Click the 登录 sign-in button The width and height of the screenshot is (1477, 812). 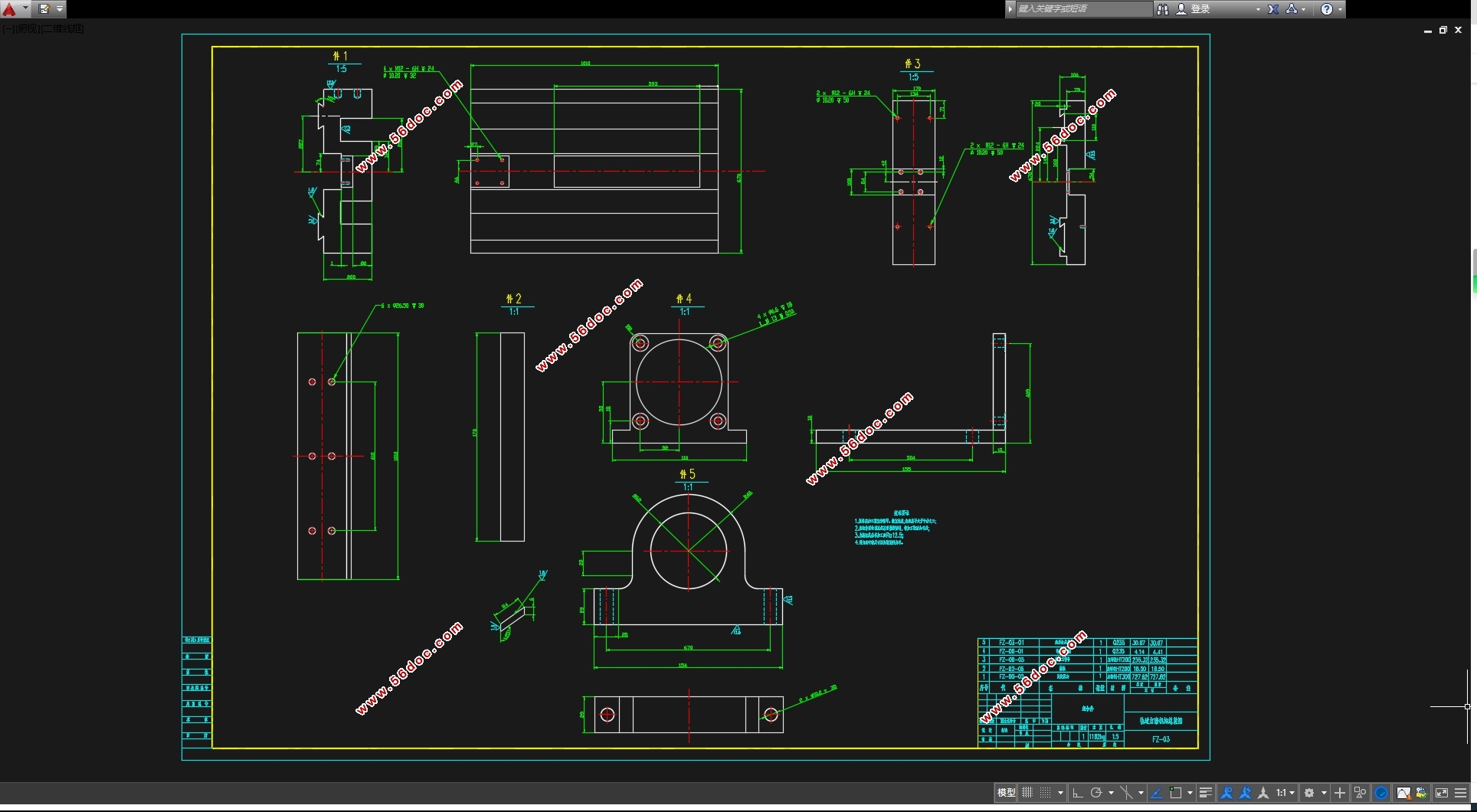click(x=1194, y=9)
